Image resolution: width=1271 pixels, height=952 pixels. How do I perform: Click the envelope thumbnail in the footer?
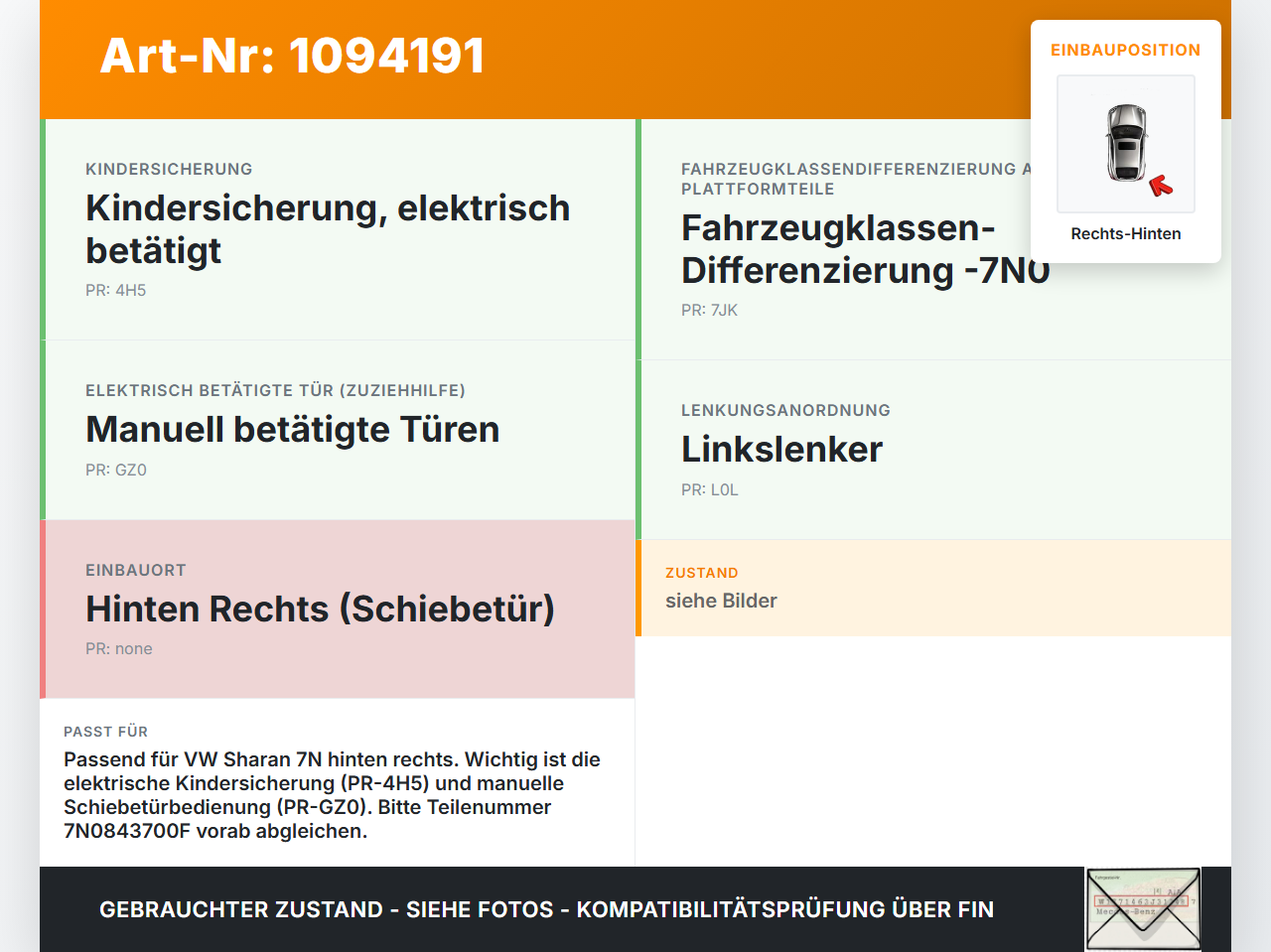(1143, 909)
